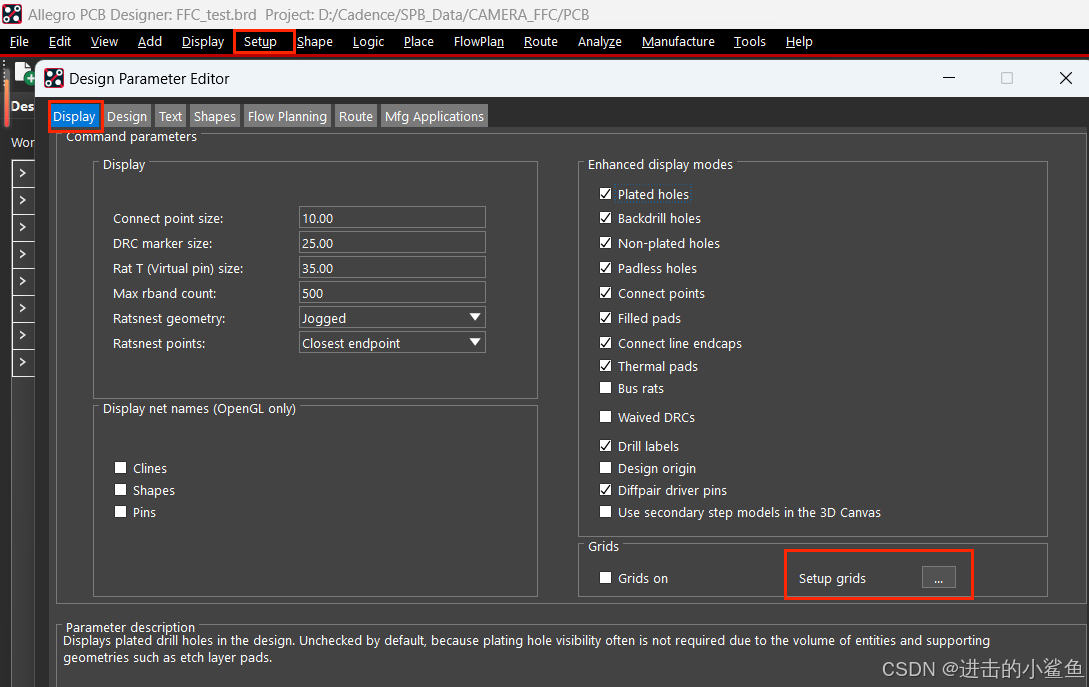Open the Display menu in menu bar
1089x687 pixels.
(203, 42)
